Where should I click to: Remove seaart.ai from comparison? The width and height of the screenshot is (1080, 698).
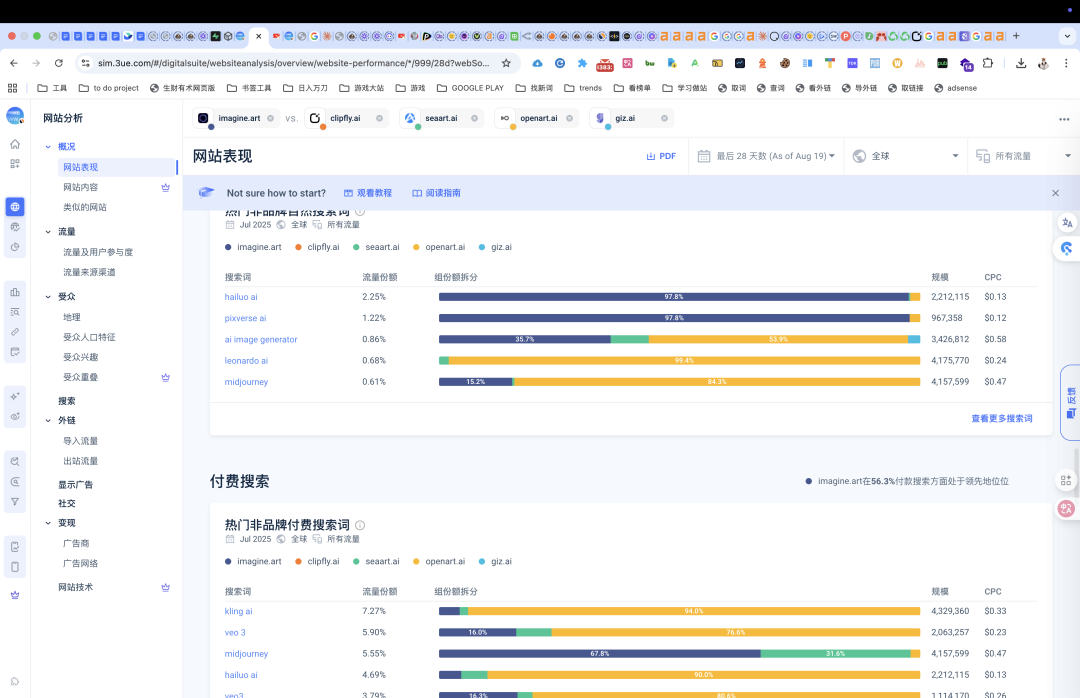click(x=475, y=119)
